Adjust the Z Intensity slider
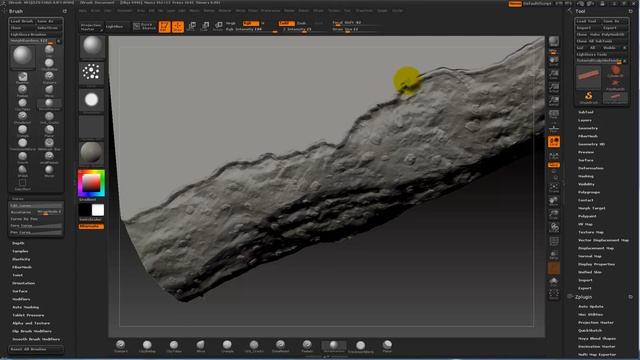Viewport: 640px width, 360px height. [x=304, y=29]
